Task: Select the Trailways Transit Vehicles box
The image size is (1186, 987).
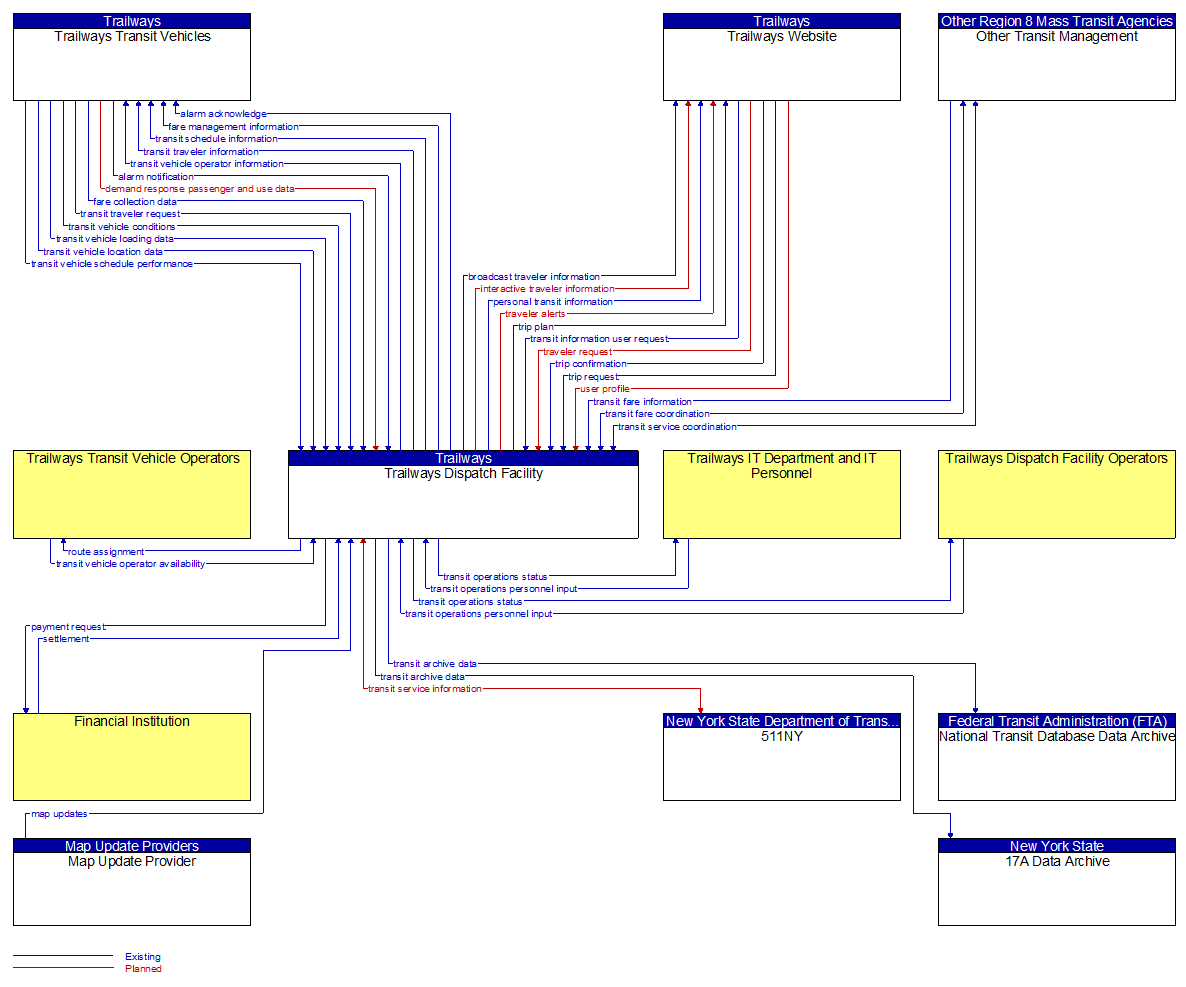Action: (132, 57)
